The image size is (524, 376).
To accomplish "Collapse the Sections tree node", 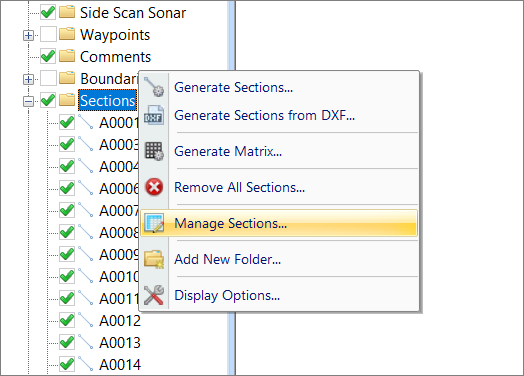I will [28, 101].
